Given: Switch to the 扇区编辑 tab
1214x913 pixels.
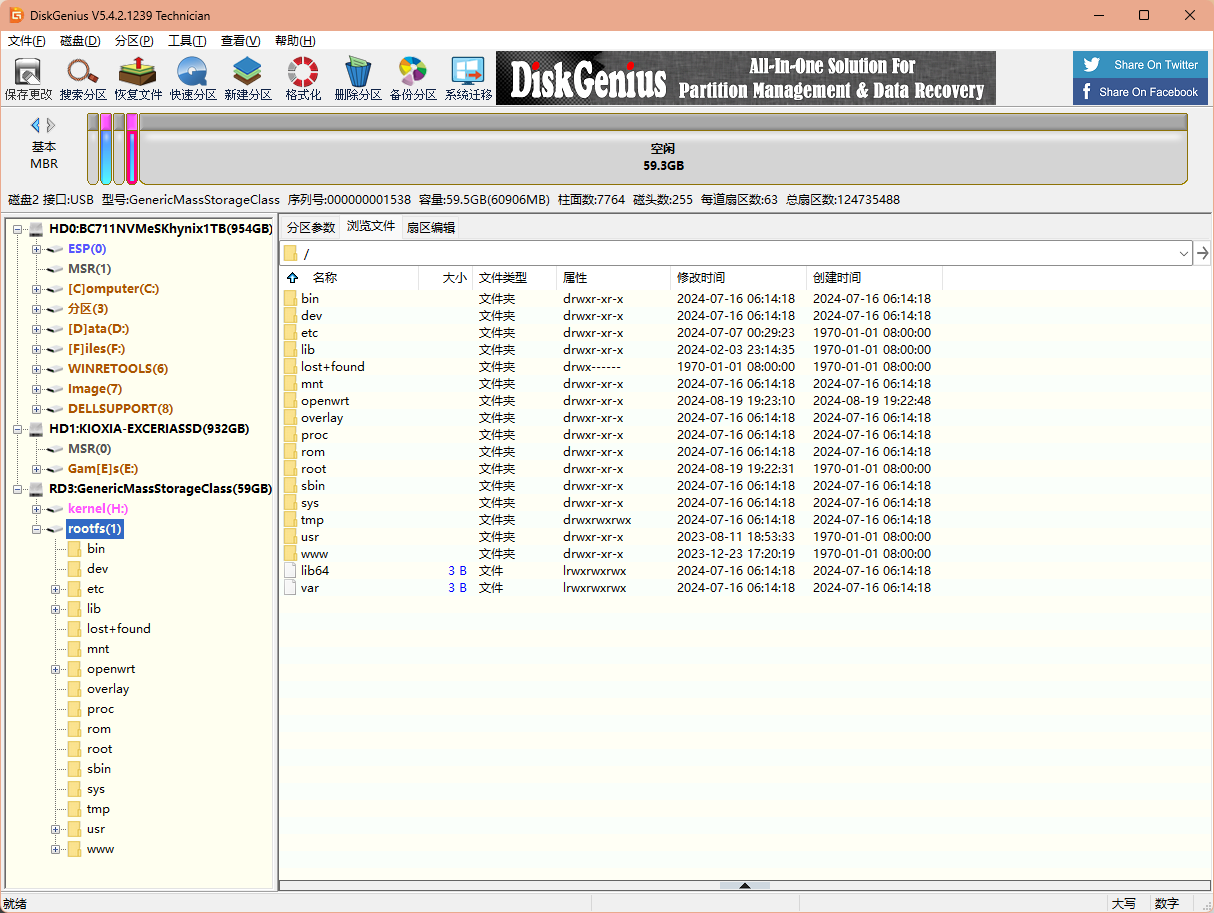Looking at the screenshot, I should [x=430, y=227].
